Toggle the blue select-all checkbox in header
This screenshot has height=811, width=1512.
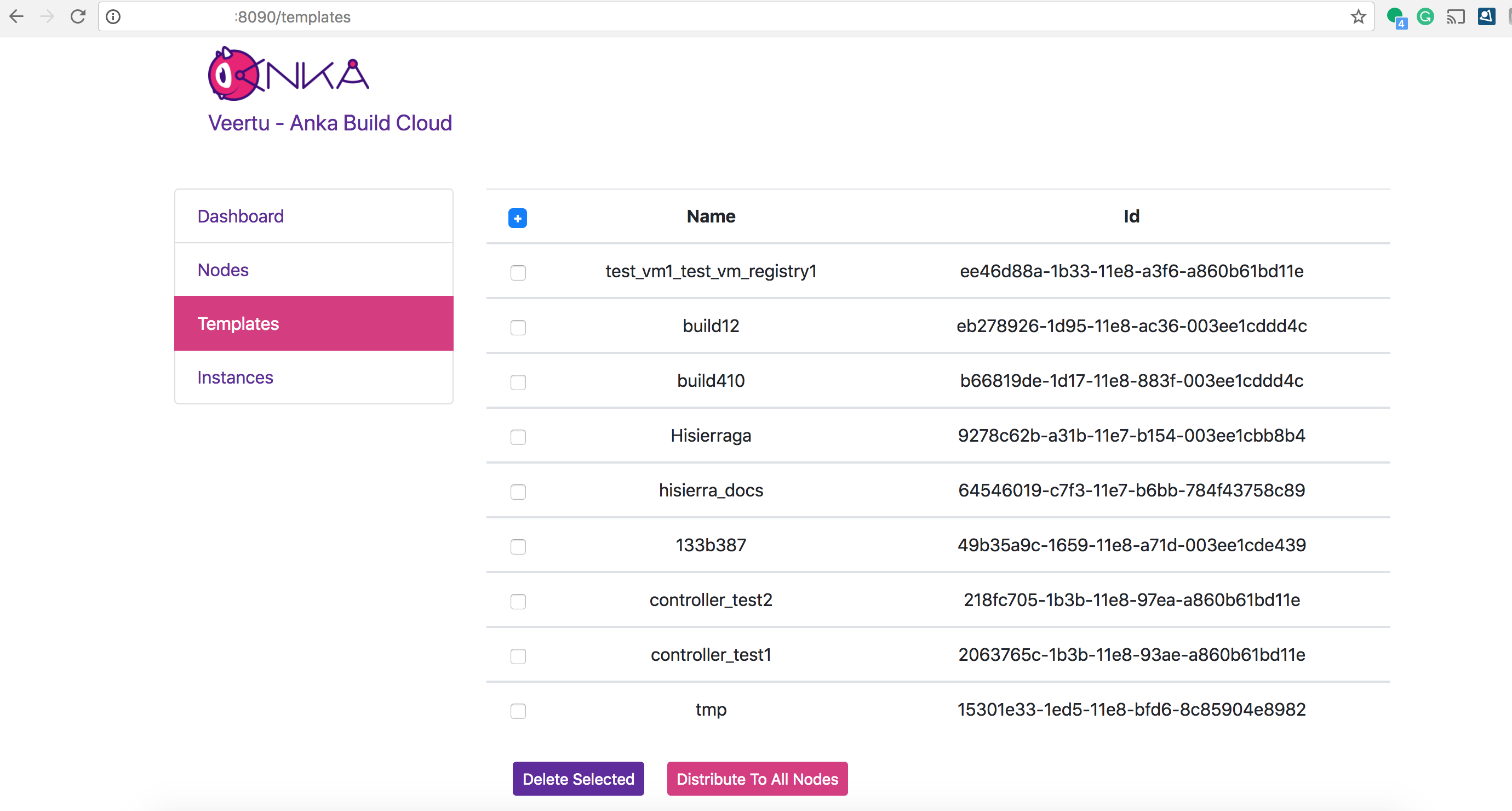pos(517,218)
